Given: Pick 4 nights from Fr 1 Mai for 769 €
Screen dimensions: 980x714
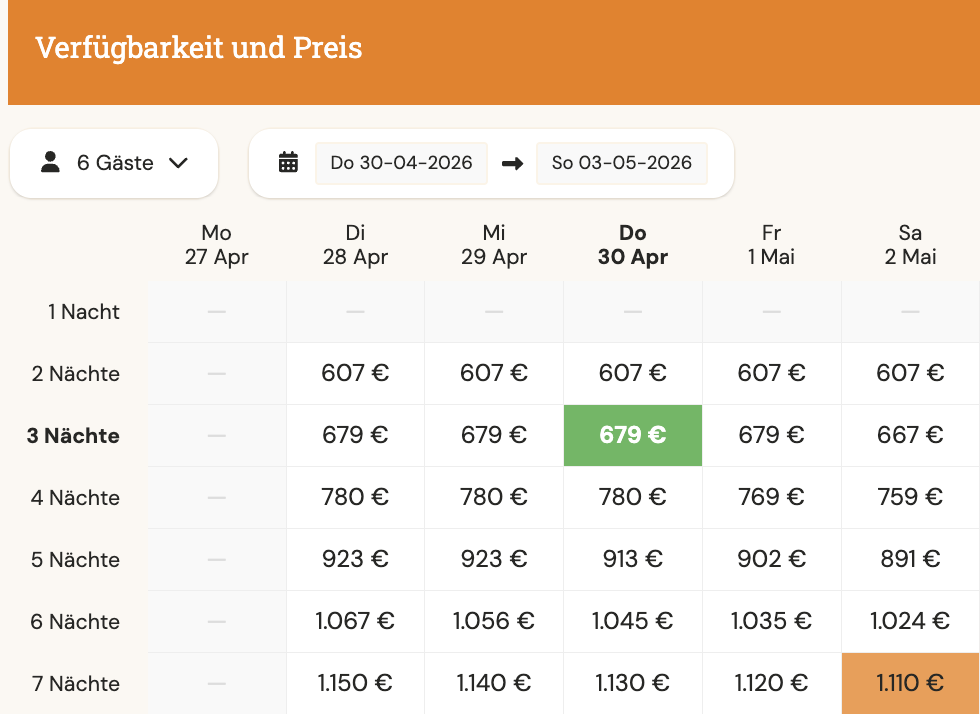Looking at the screenshot, I should (771, 497).
